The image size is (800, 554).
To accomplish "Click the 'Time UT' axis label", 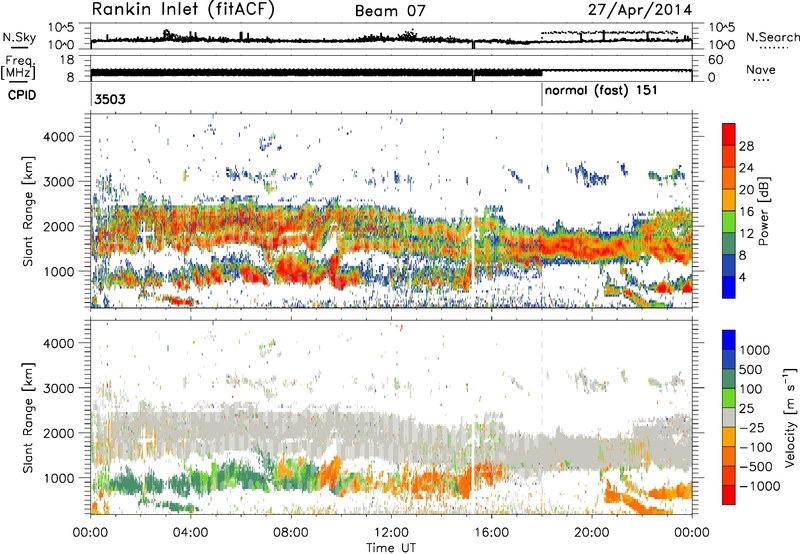I will [391, 547].
